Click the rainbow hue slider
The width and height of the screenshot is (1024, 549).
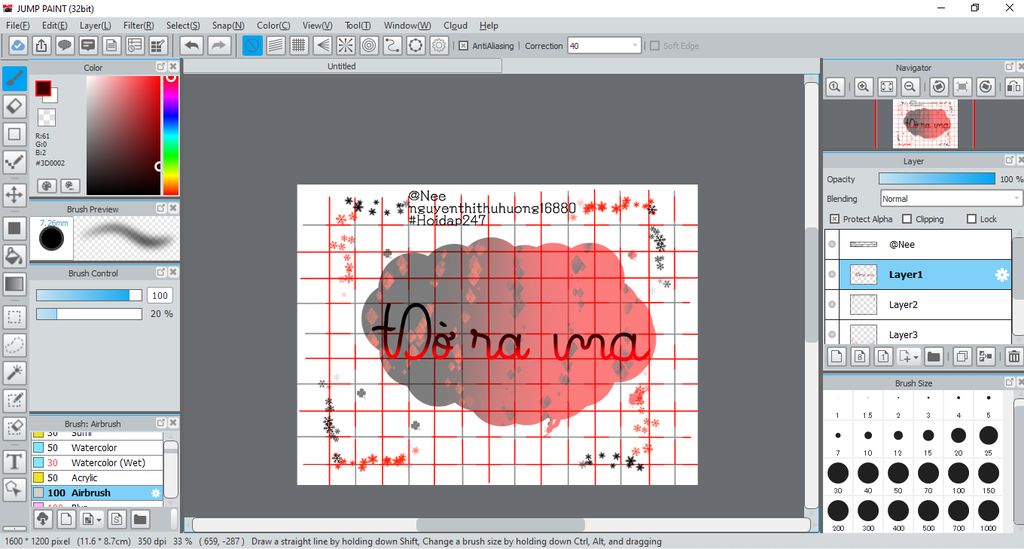170,134
